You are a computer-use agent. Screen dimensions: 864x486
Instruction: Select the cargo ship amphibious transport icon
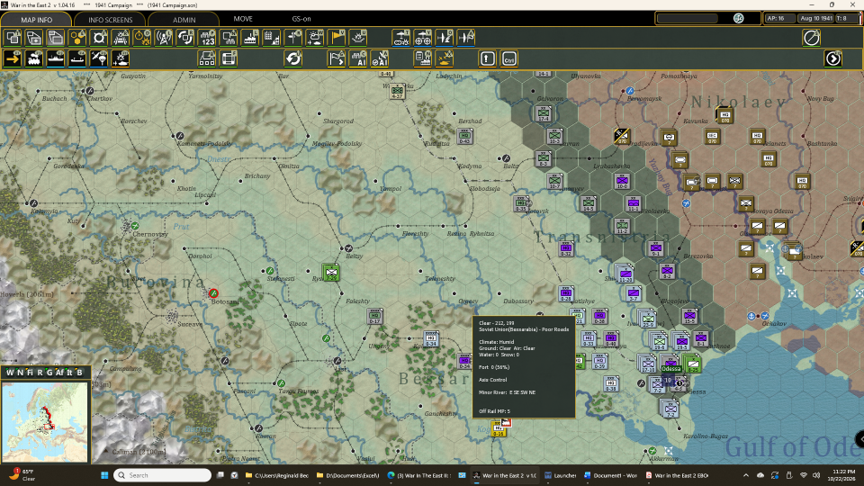click(77, 58)
